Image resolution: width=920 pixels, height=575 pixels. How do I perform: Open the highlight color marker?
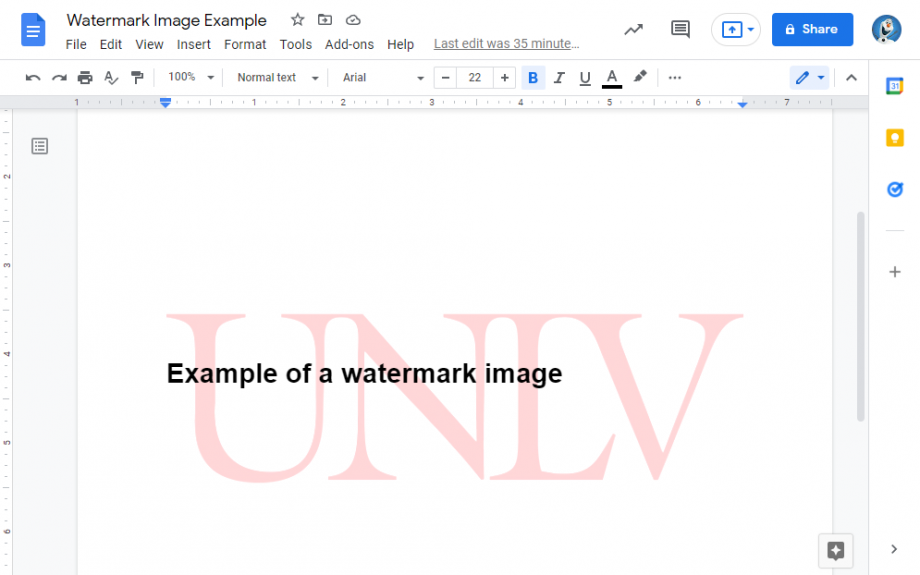[640, 77]
